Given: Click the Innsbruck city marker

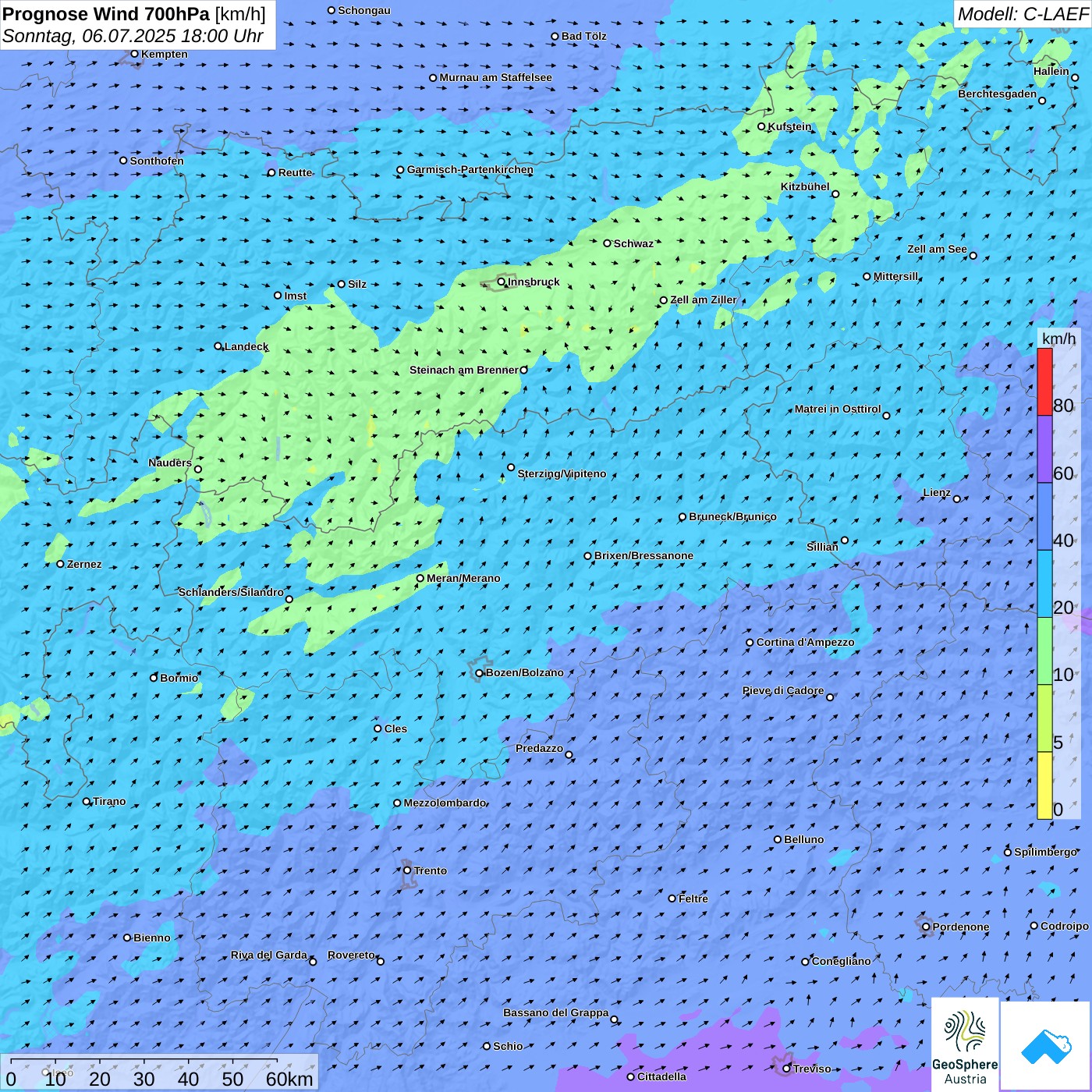Looking at the screenshot, I should 502,282.
